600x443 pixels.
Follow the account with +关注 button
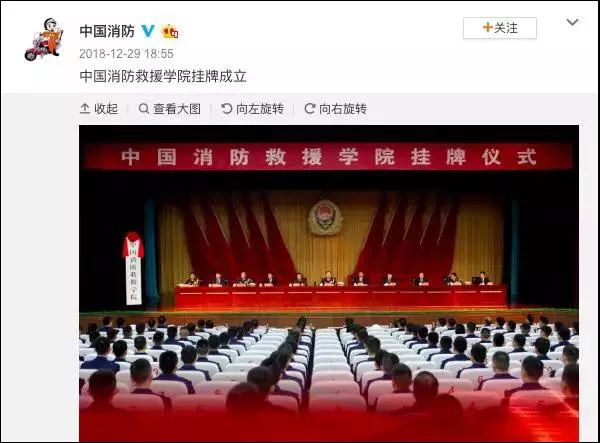[500, 28]
